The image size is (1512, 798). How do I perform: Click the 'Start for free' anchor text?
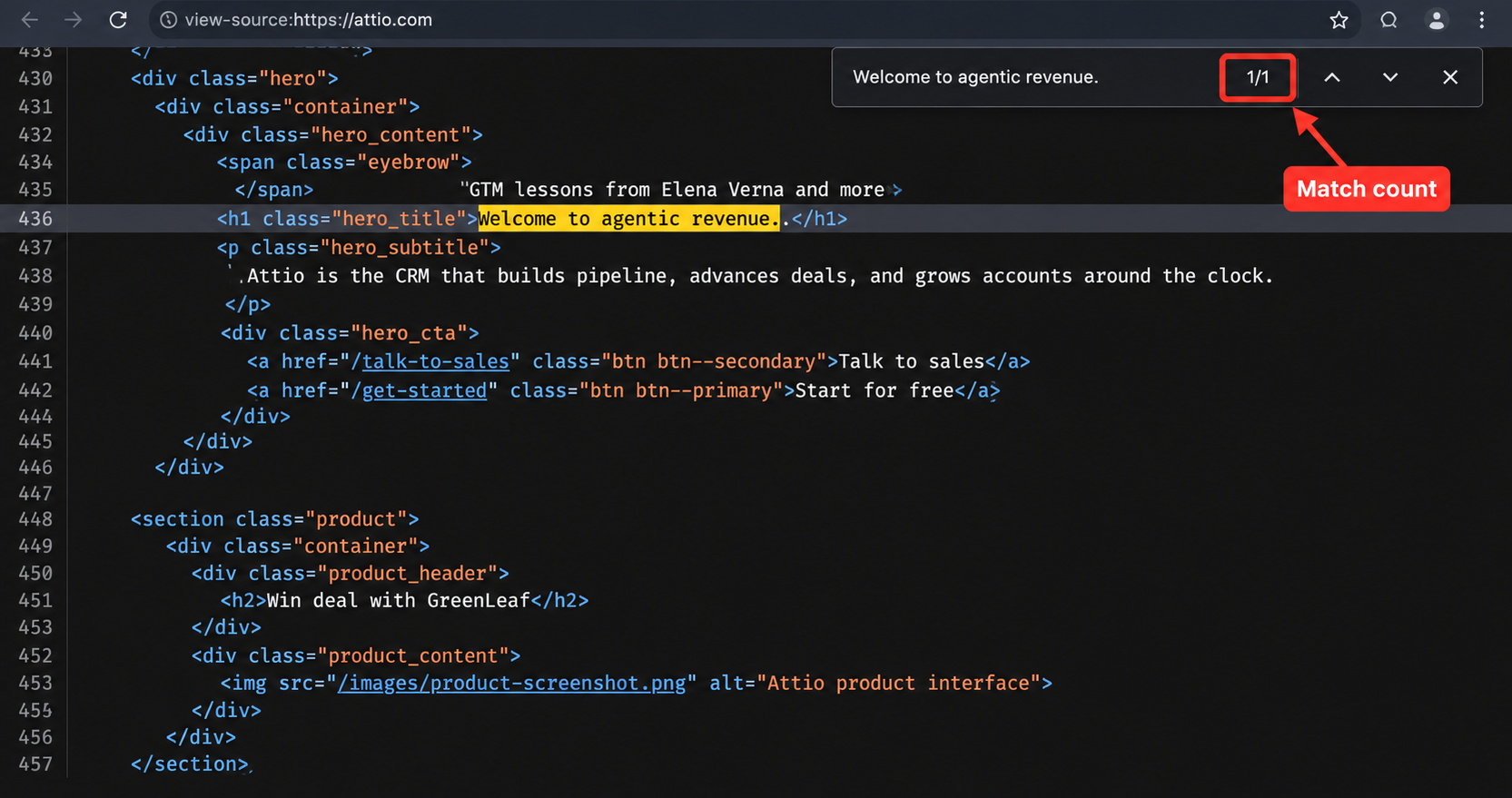click(x=875, y=390)
